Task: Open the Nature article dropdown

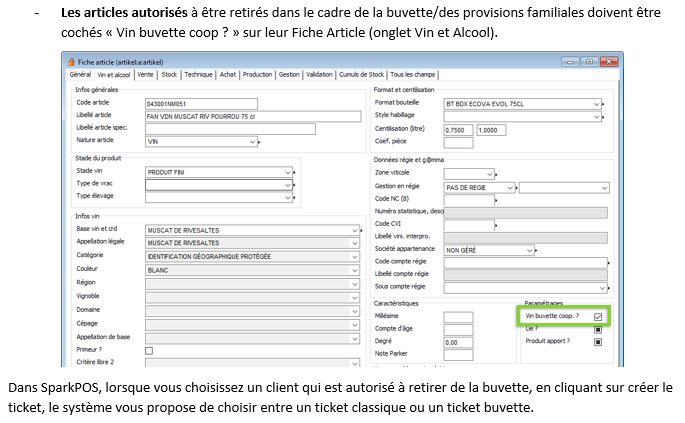Action: pyautogui.click(x=252, y=141)
